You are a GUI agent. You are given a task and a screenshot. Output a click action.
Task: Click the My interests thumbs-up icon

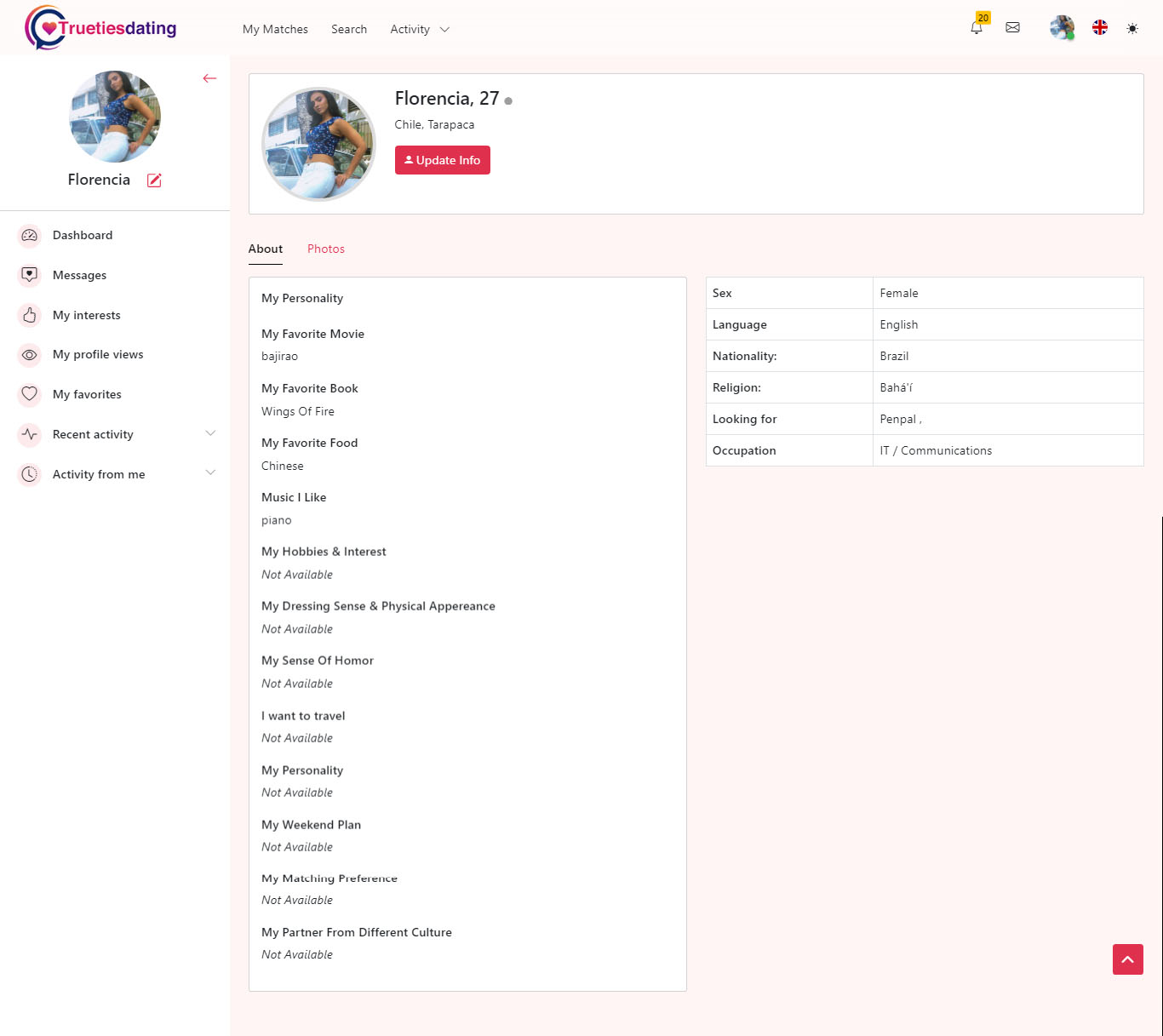pyautogui.click(x=30, y=315)
